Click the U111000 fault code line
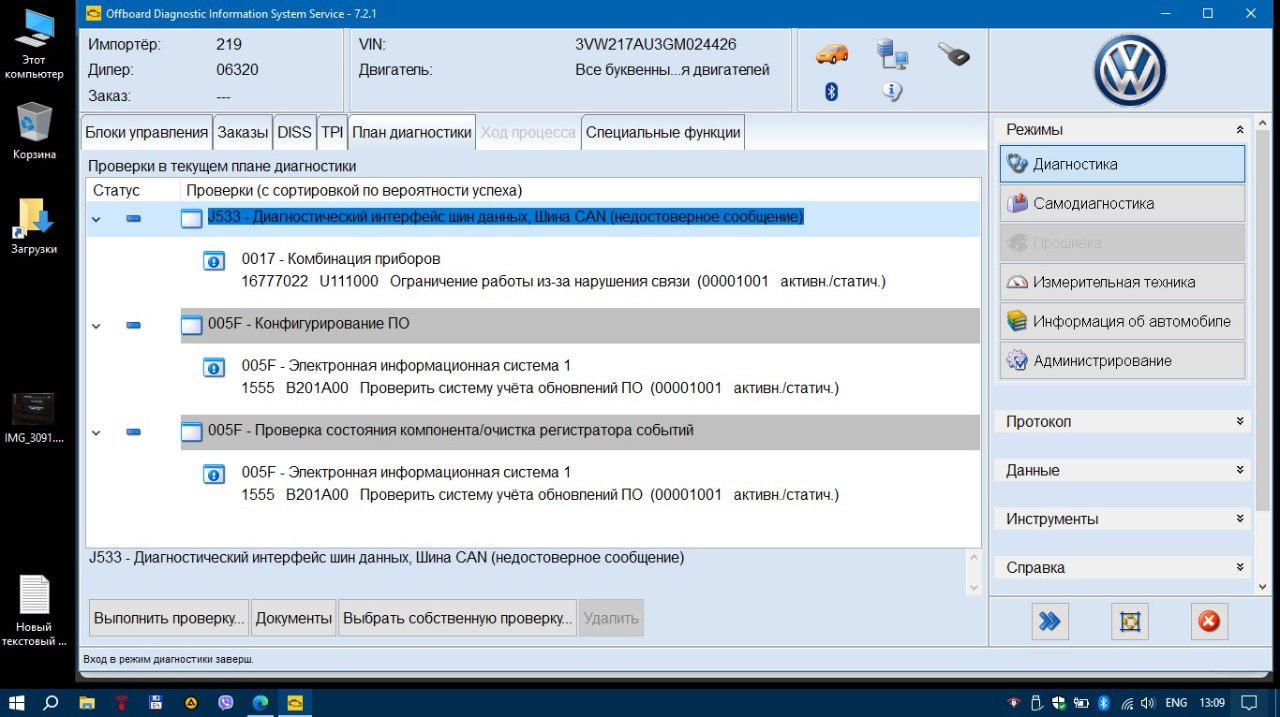The width and height of the screenshot is (1280, 717). click(564, 281)
